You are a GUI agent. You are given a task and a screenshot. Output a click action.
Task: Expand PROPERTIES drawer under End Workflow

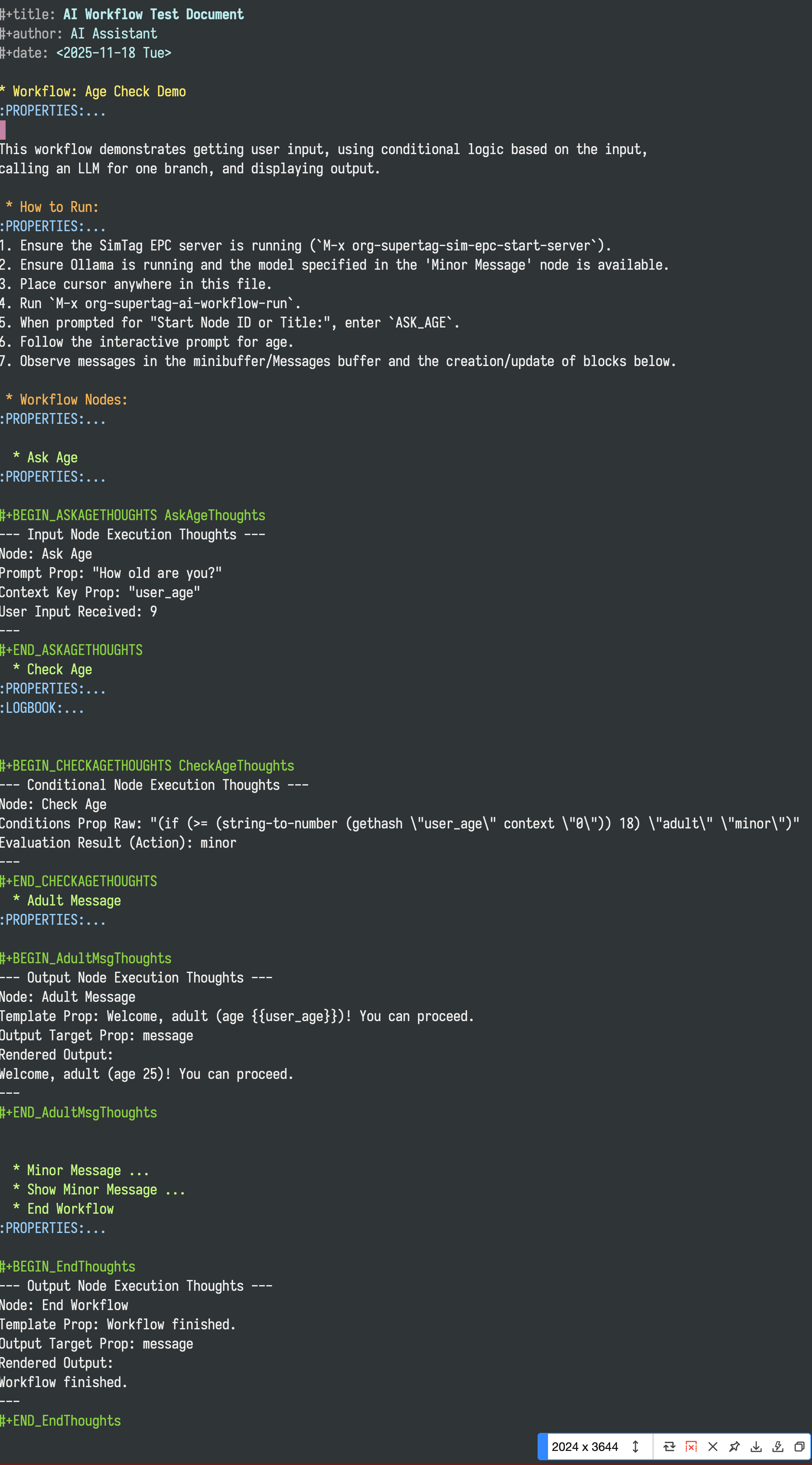pos(53,1228)
